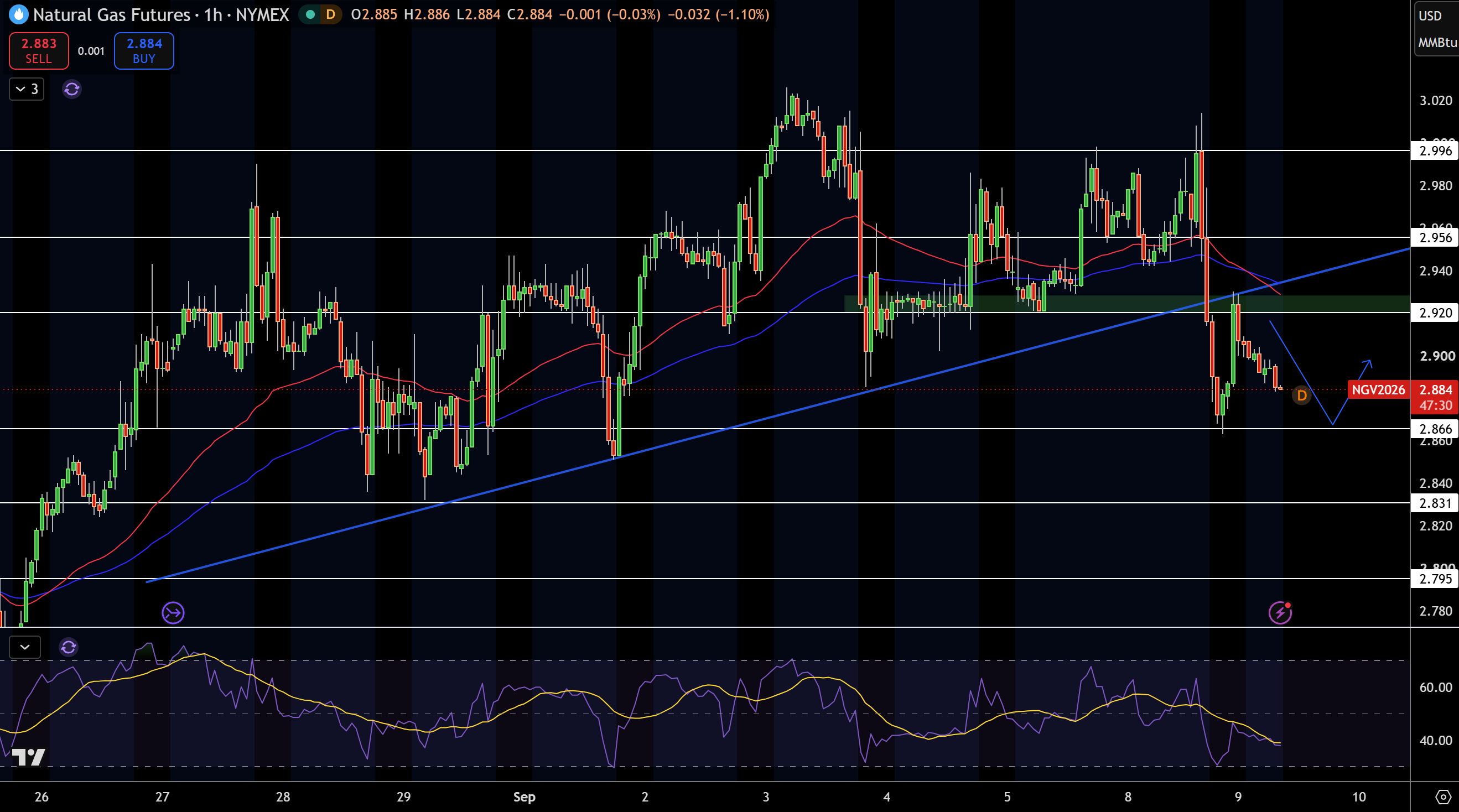Change the 1h interval label
Image resolution: width=1459 pixels, height=812 pixels.
(x=213, y=14)
